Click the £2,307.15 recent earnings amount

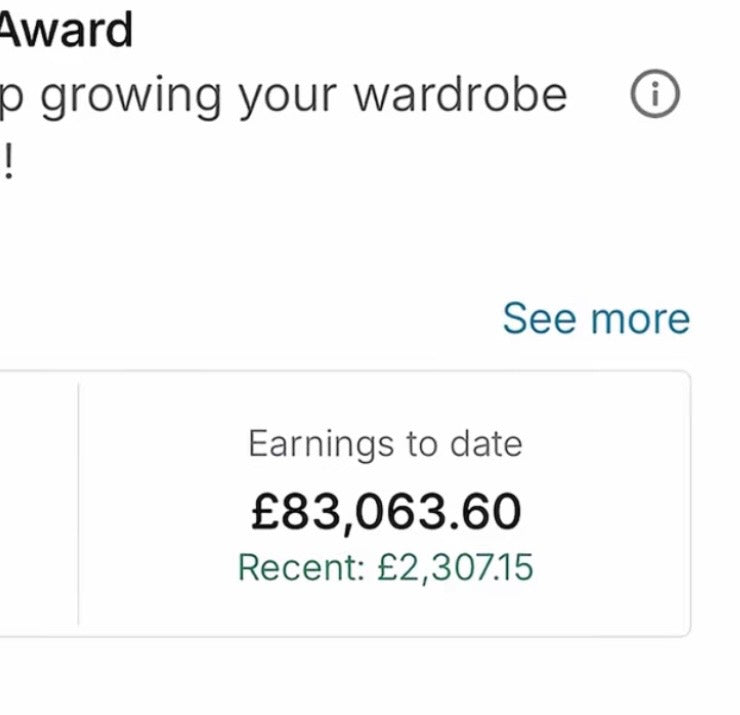pyautogui.click(x=455, y=568)
